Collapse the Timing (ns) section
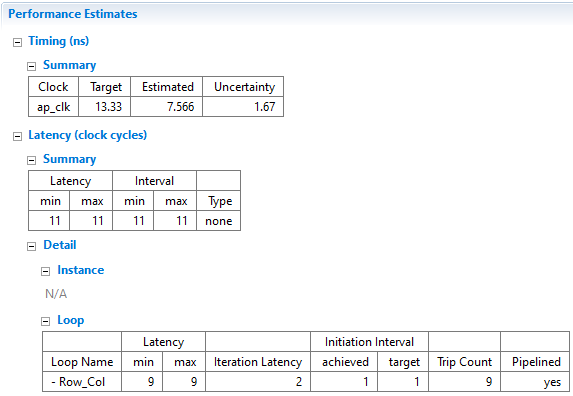Screen dimensions: 573x396 pyautogui.click(x=17, y=42)
